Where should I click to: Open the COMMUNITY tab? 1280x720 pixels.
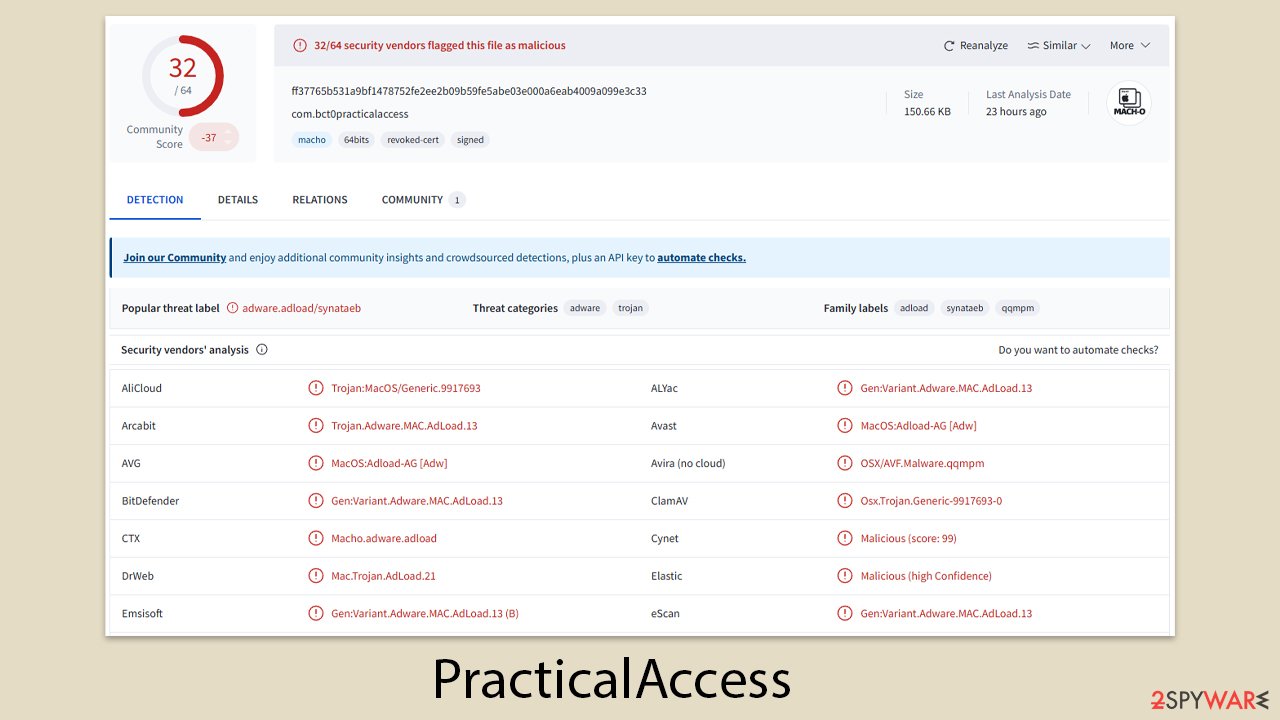tap(423, 200)
